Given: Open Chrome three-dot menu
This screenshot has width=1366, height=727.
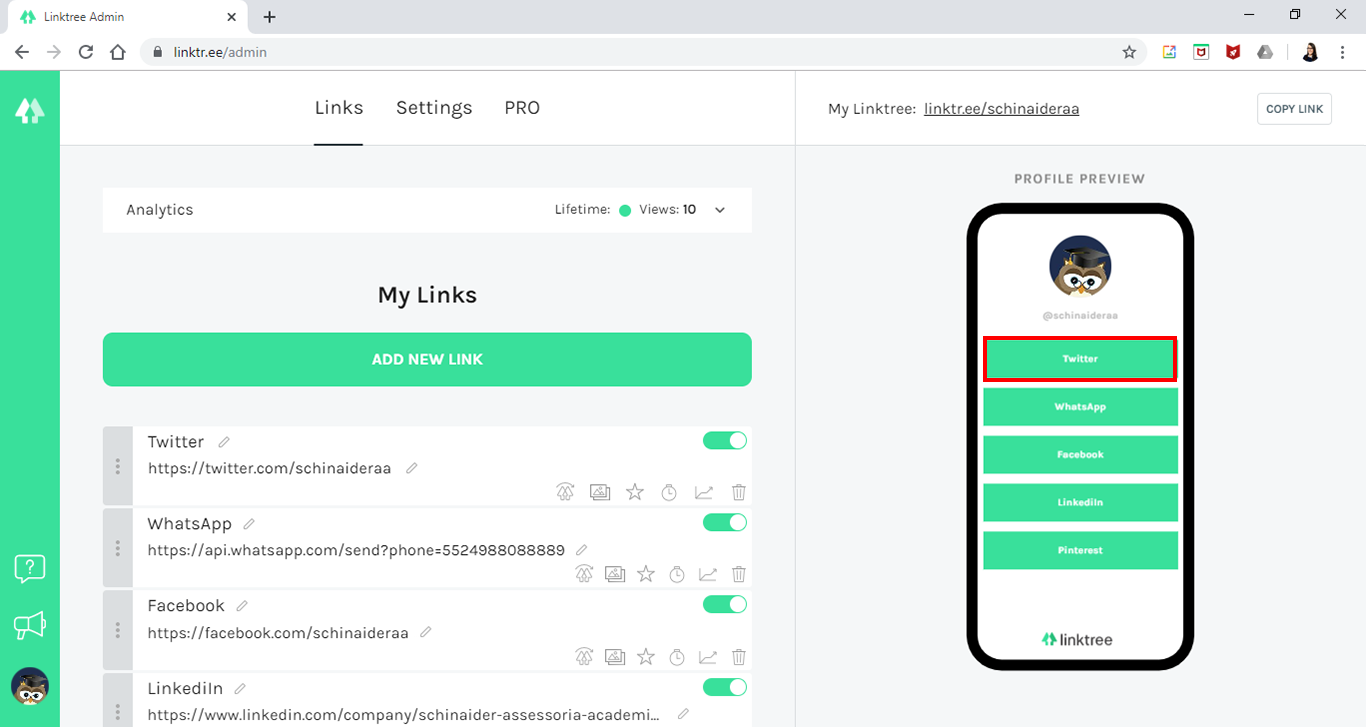Looking at the screenshot, I should [x=1343, y=52].
